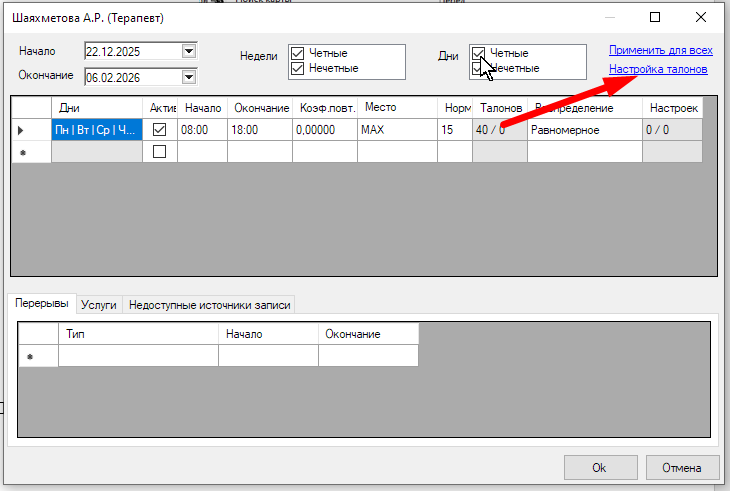Check the Актив checkbox in new row
Viewport: 730px width, 491px height.
coord(159,151)
